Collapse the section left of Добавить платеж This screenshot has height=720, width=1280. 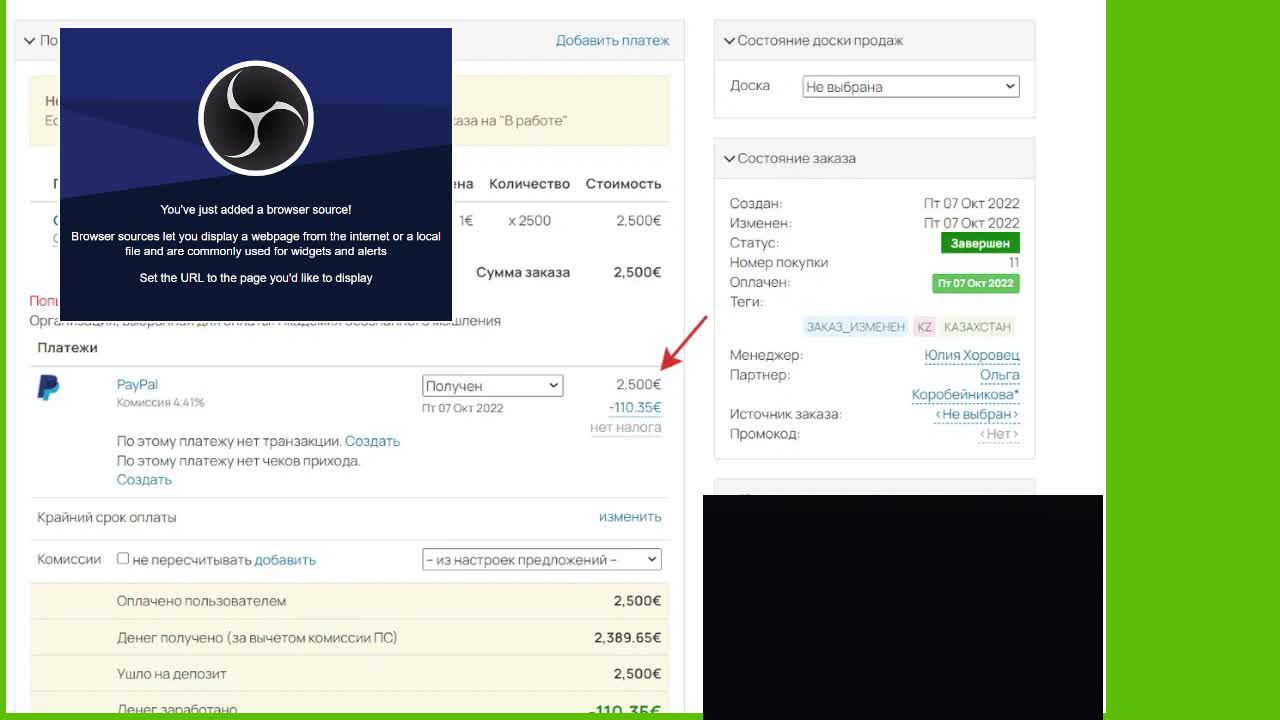pyautogui.click(x=30, y=41)
